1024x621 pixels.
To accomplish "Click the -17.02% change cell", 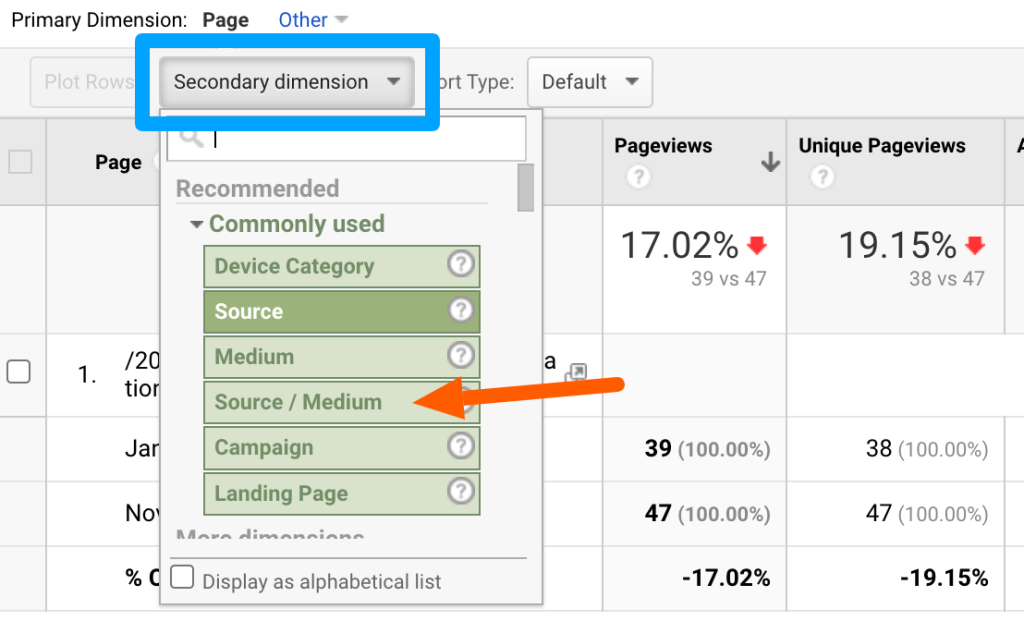I will 726,578.
